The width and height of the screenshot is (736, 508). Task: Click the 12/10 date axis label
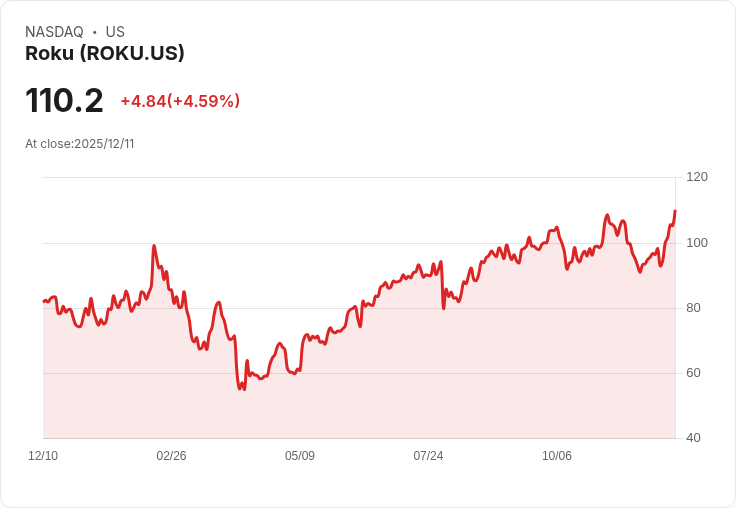coord(43,456)
